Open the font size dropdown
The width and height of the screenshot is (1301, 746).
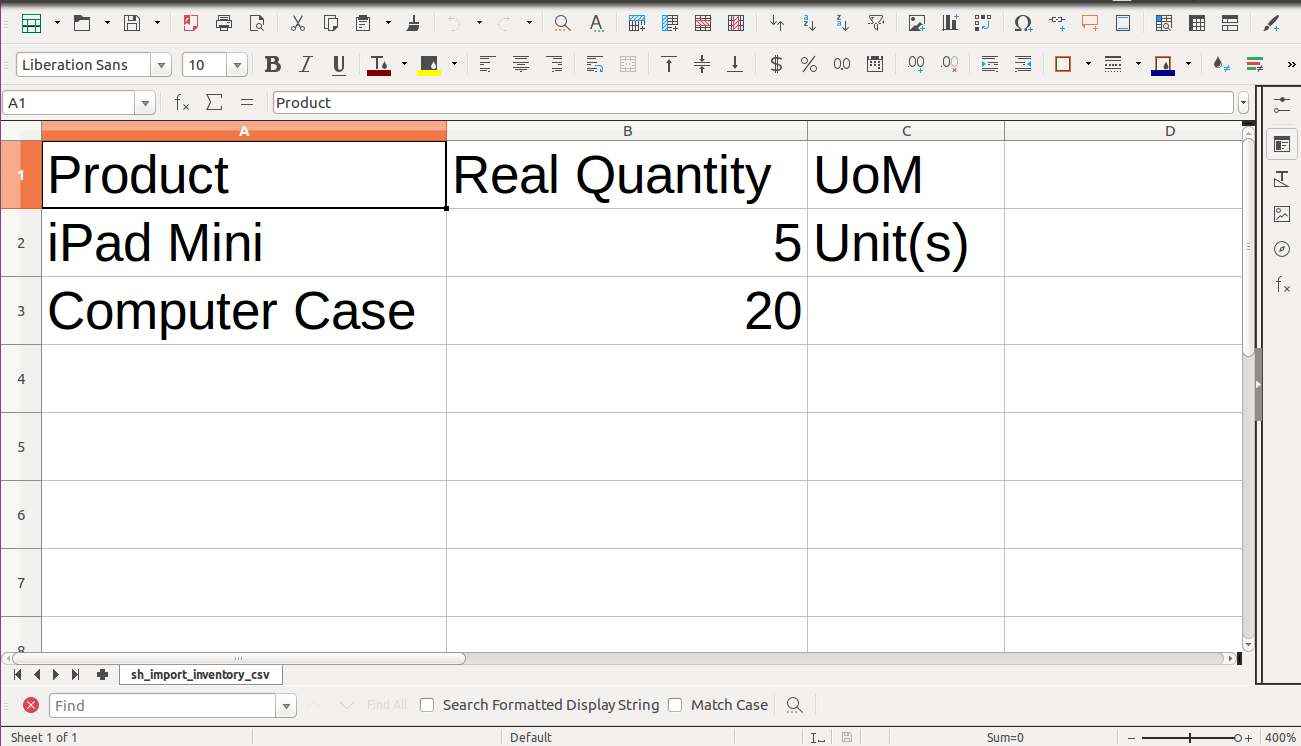[237, 65]
